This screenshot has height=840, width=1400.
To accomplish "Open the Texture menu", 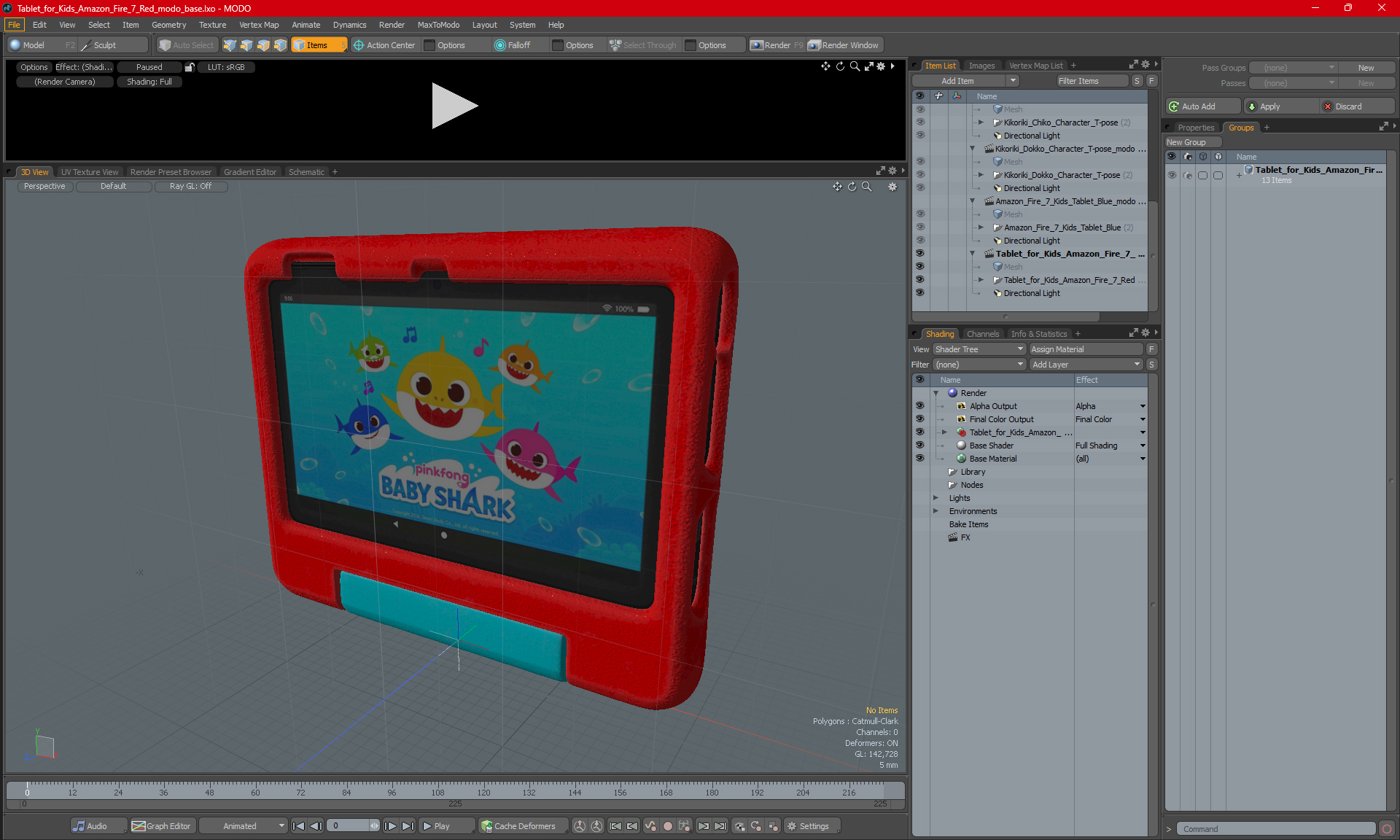I will [x=212, y=25].
